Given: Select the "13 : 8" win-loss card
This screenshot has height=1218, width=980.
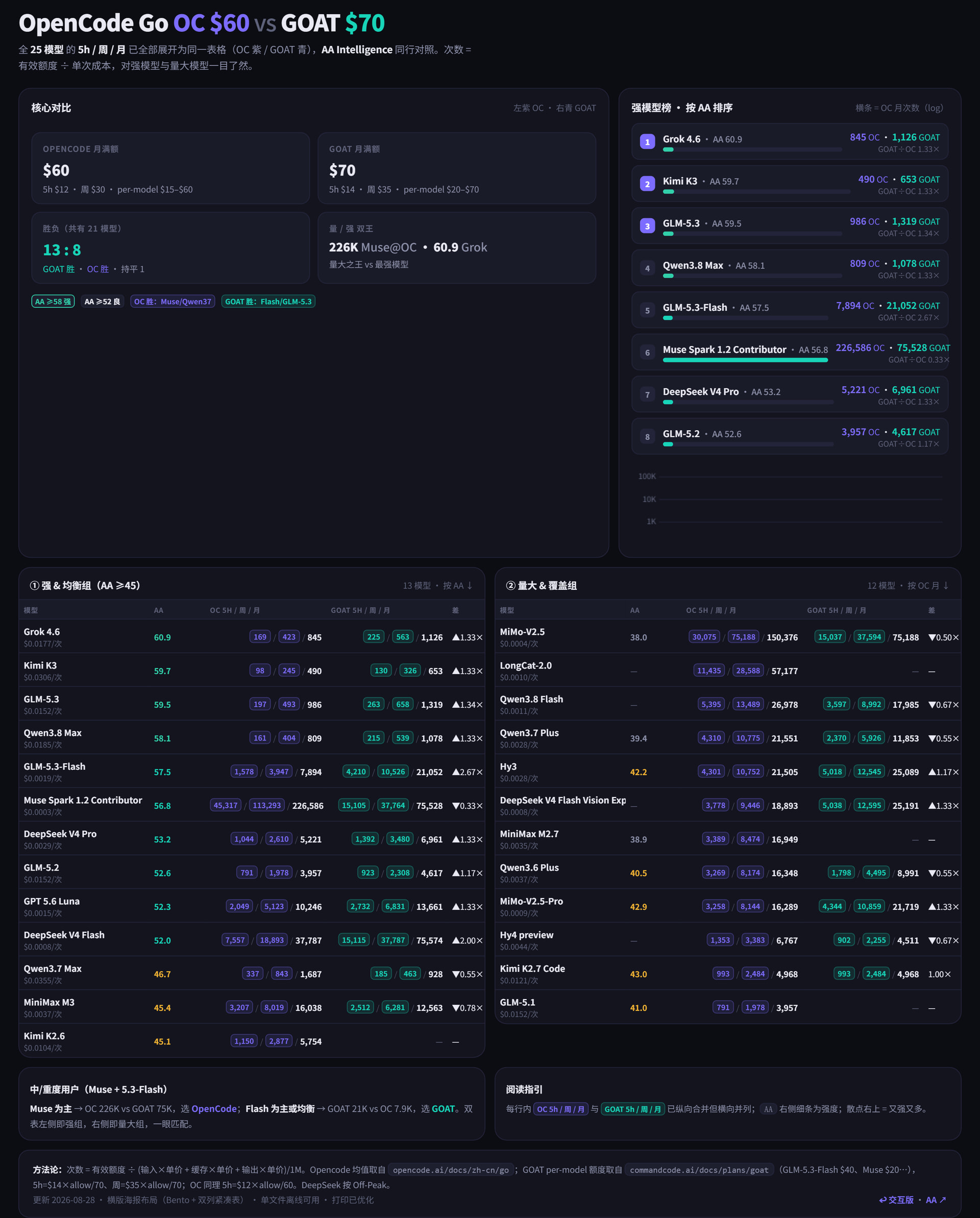Looking at the screenshot, I should coord(170,247).
